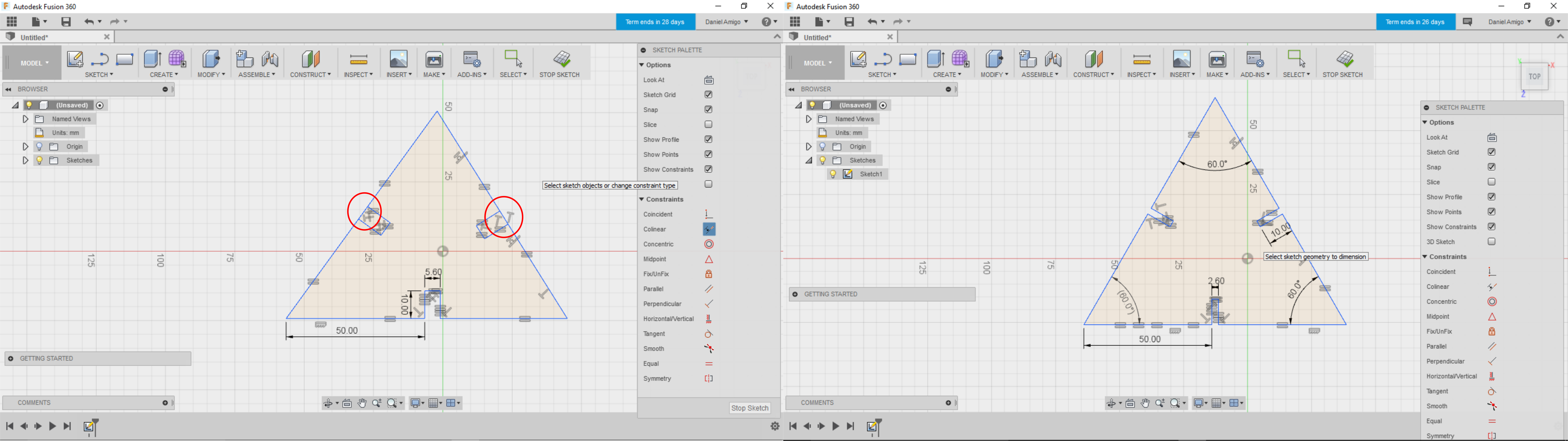Click the Pan hand icon in left window navigation bar
1568x441 pixels.
(362, 403)
